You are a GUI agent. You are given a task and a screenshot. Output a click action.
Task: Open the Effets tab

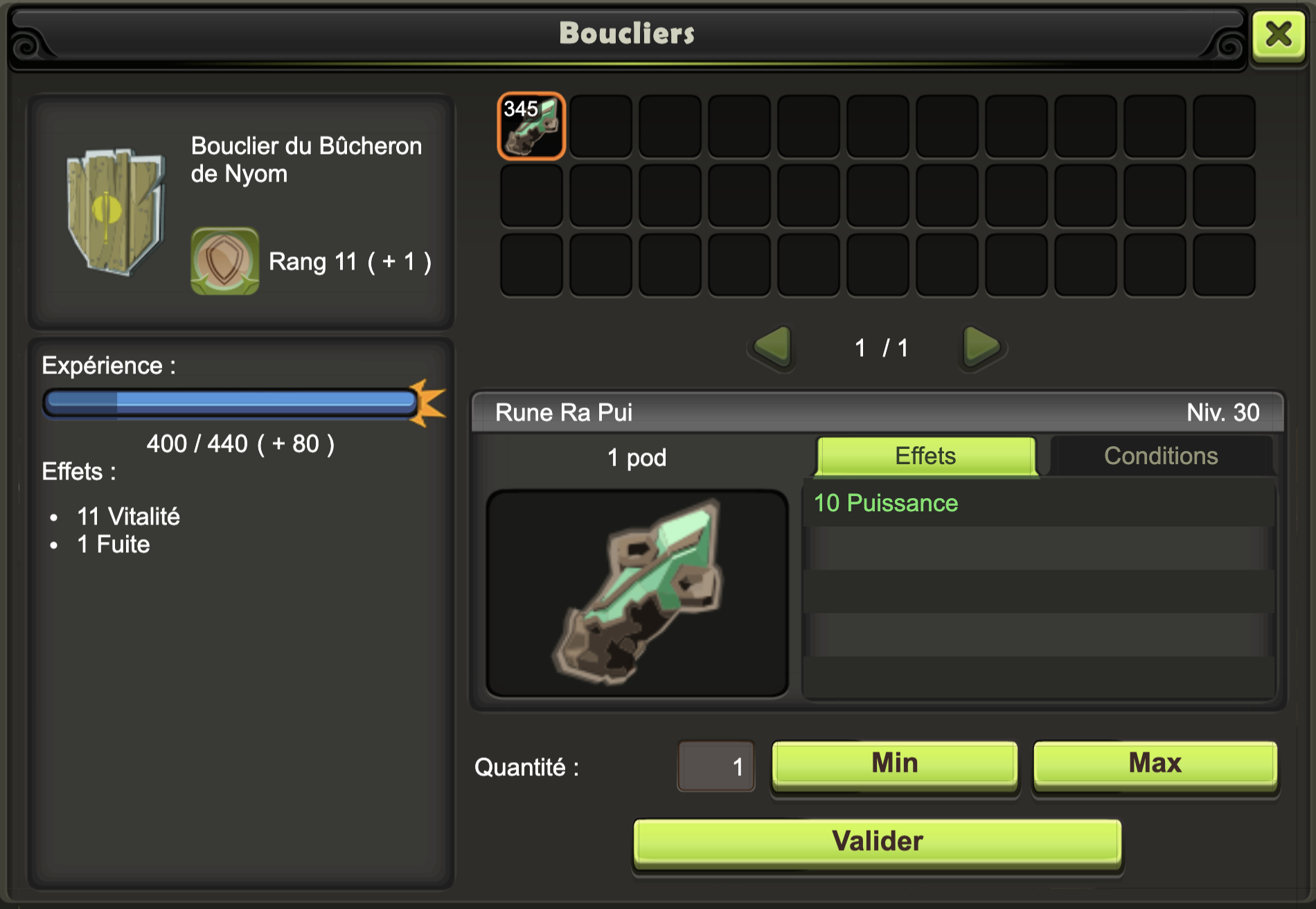click(x=926, y=456)
